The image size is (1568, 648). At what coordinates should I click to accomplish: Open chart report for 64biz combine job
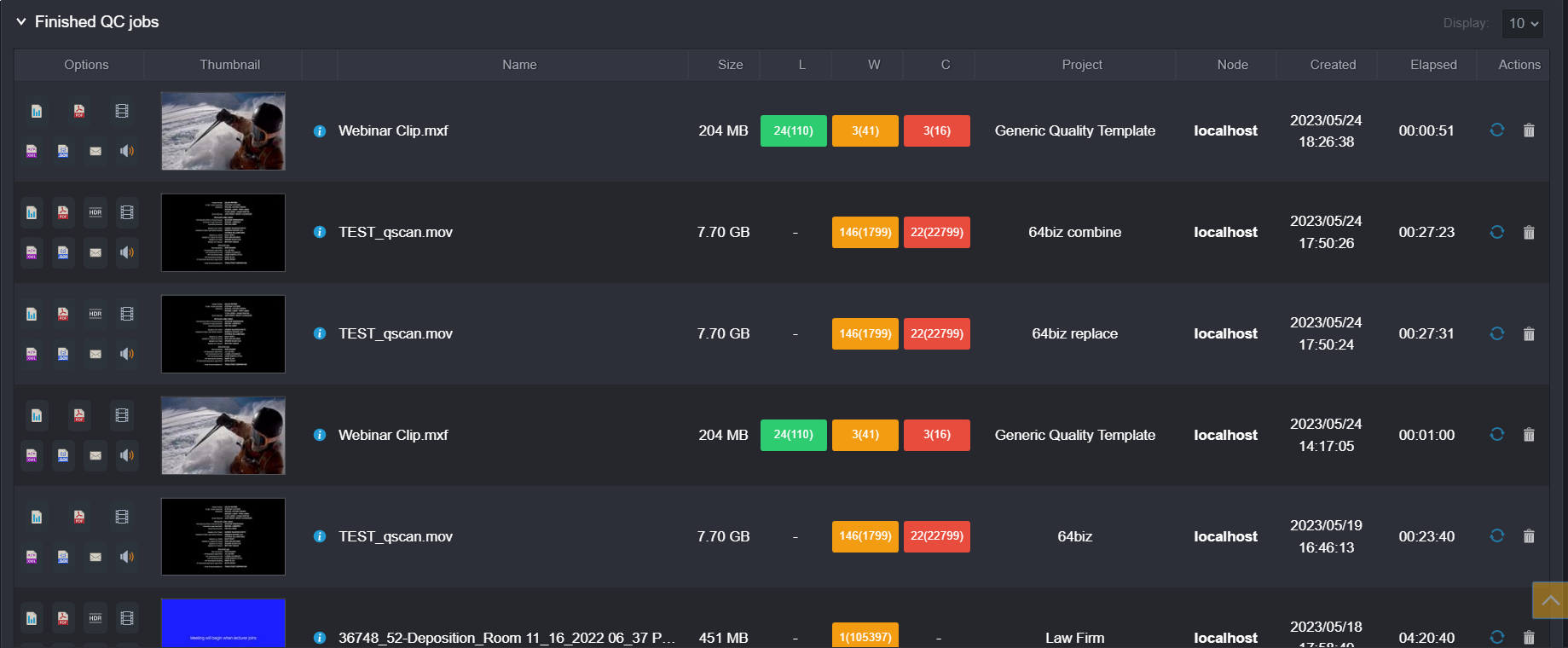click(32, 212)
